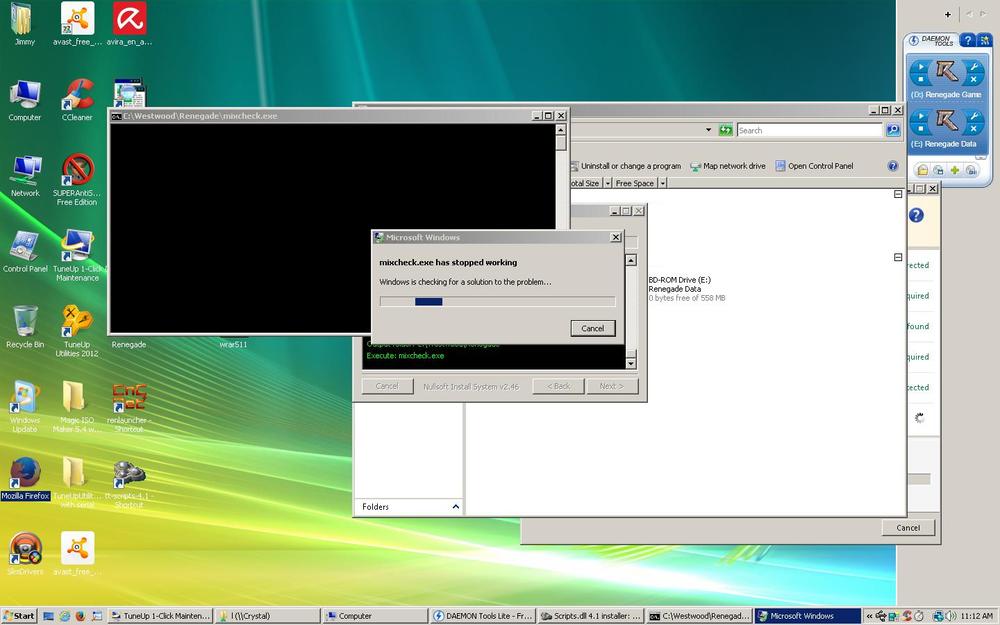
Task: Click DAEMON Tools gadget star options icon
Action: [985, 40]
